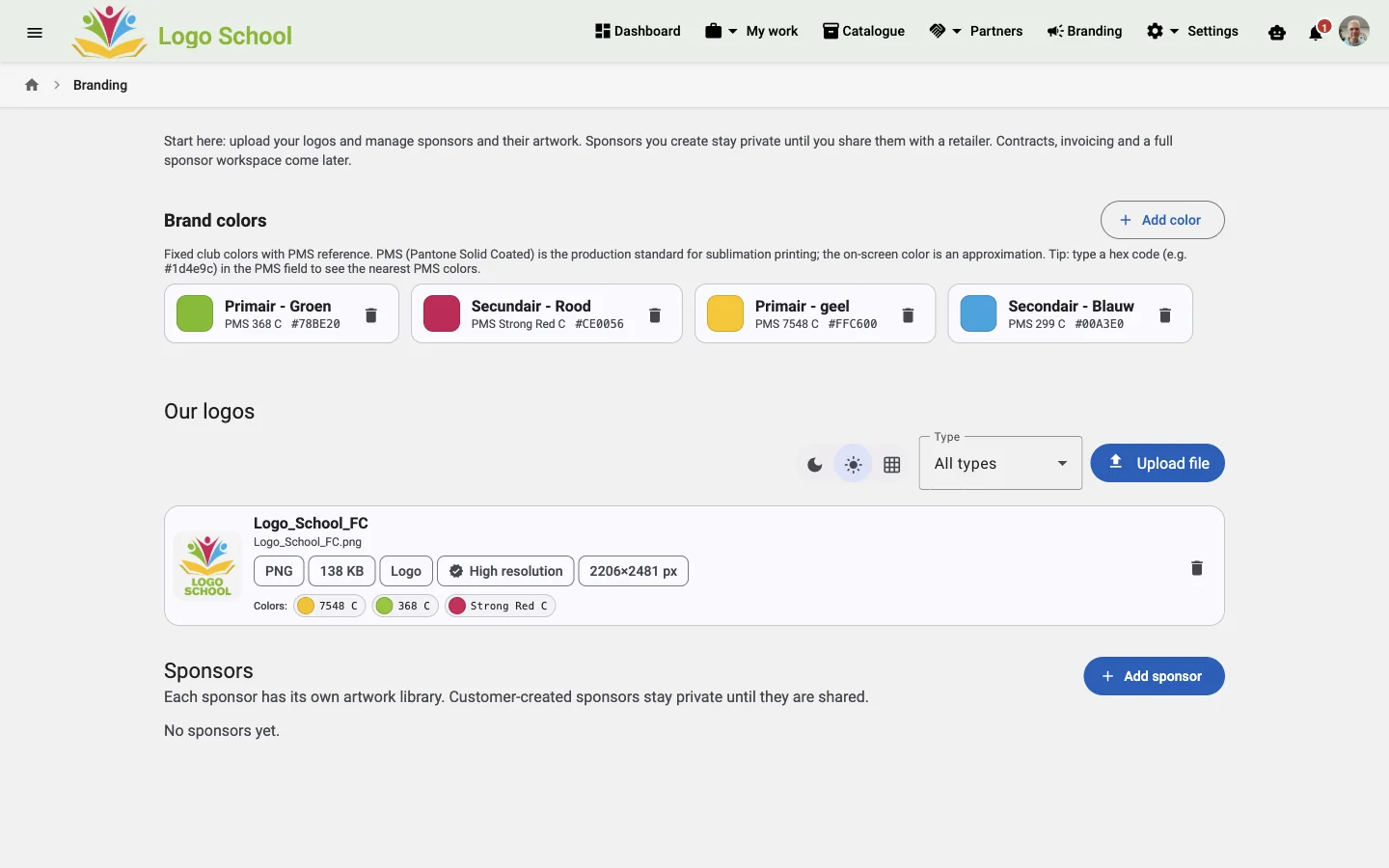Open the hamburger navigation menu
Screen dimensions: 1389x868
(x=35, y=32)
